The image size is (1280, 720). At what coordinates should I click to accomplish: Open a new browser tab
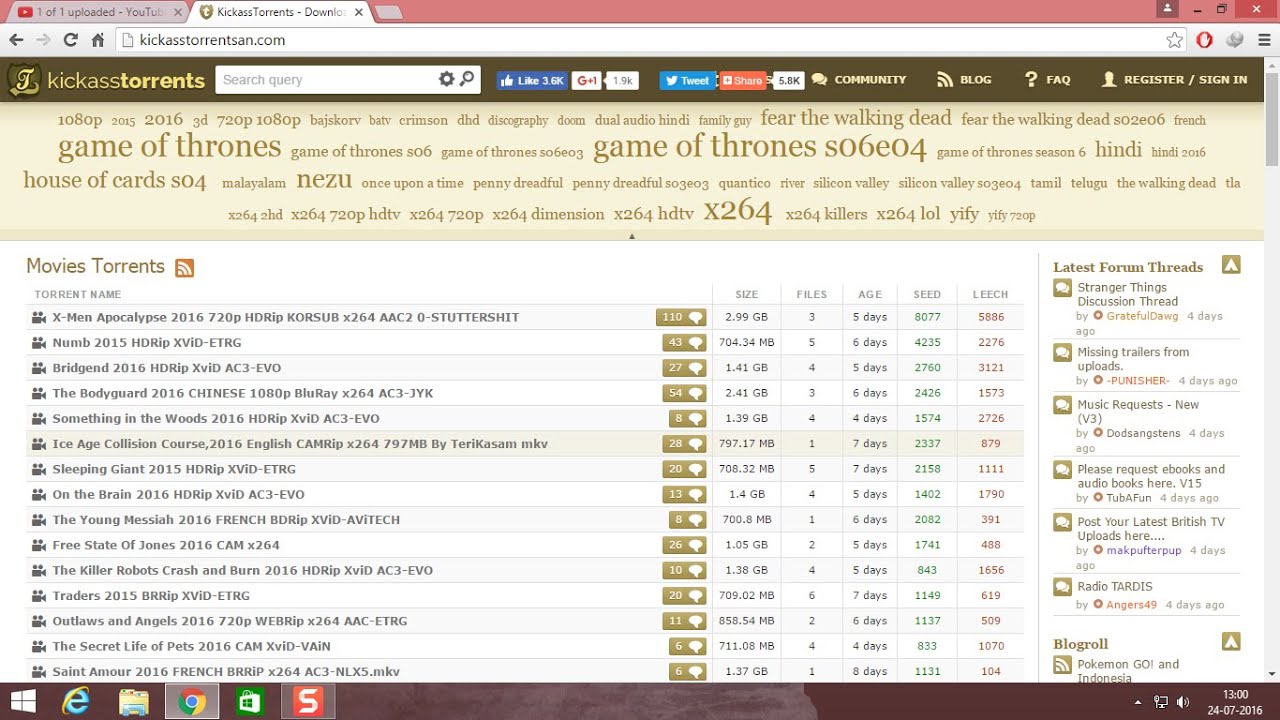click(388, 13)
